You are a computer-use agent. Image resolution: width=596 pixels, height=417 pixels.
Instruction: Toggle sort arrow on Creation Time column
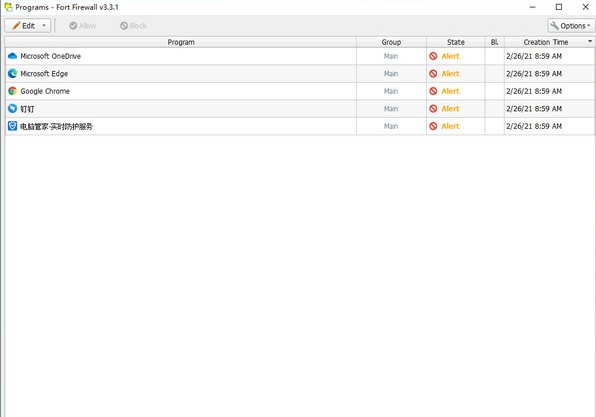pos(590,41)
